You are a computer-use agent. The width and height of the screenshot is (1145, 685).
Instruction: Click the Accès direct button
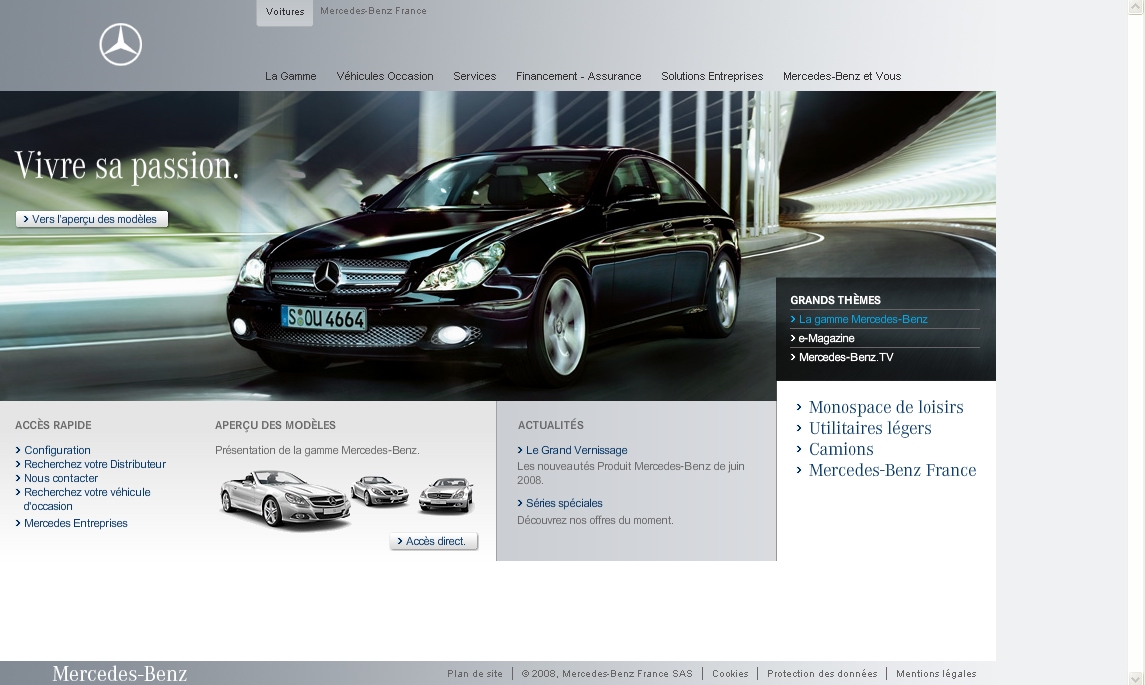pyautogui.click(x=434, y=540)
